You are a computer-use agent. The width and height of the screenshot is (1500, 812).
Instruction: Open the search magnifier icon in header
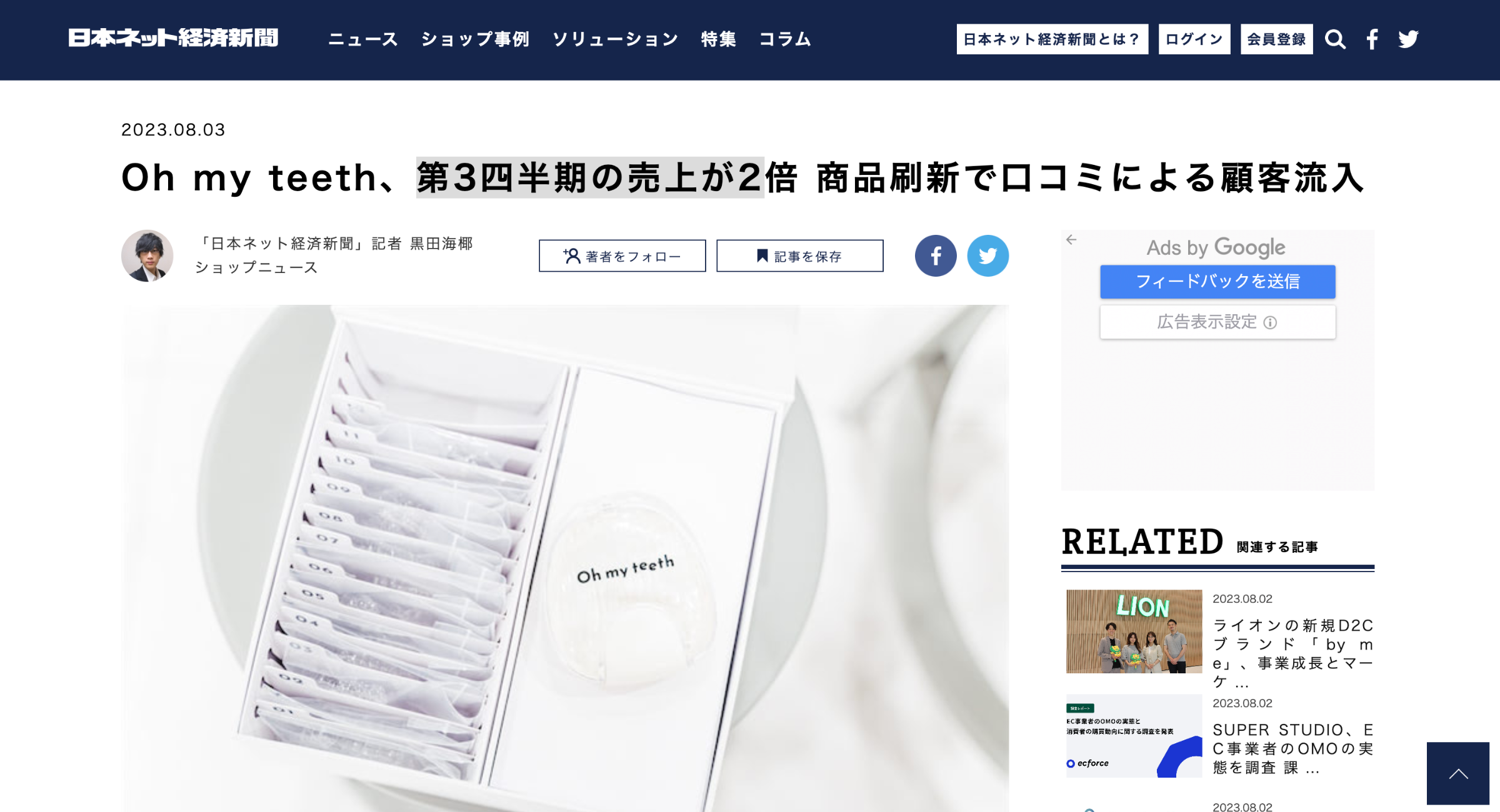coord(1335,39)
